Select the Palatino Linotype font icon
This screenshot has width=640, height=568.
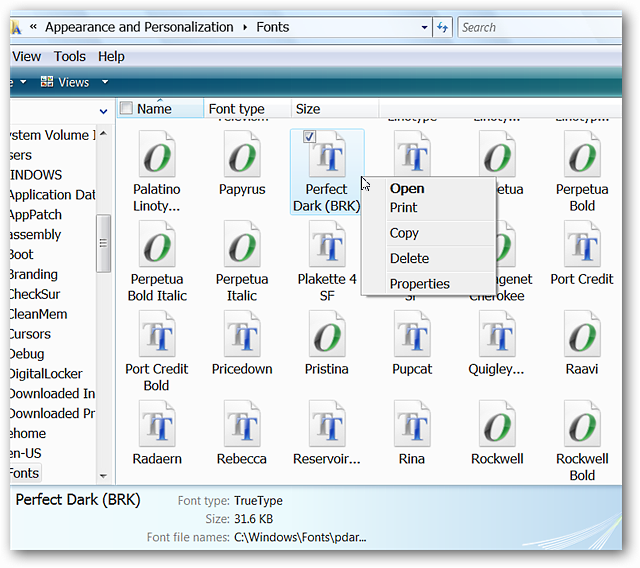(157, 154)
